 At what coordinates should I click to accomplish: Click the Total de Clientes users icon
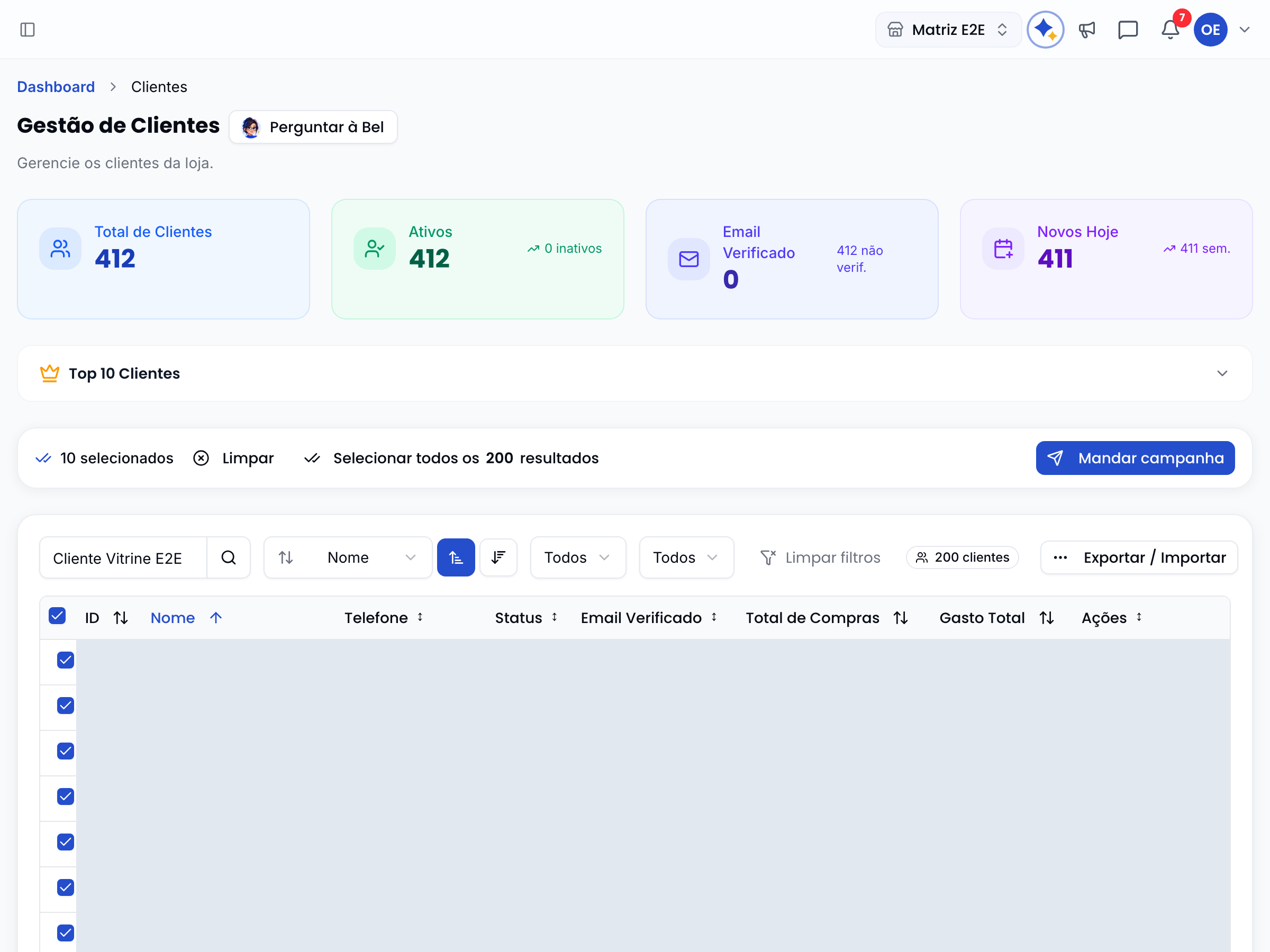pyautogui.click(x=60, y=249)
